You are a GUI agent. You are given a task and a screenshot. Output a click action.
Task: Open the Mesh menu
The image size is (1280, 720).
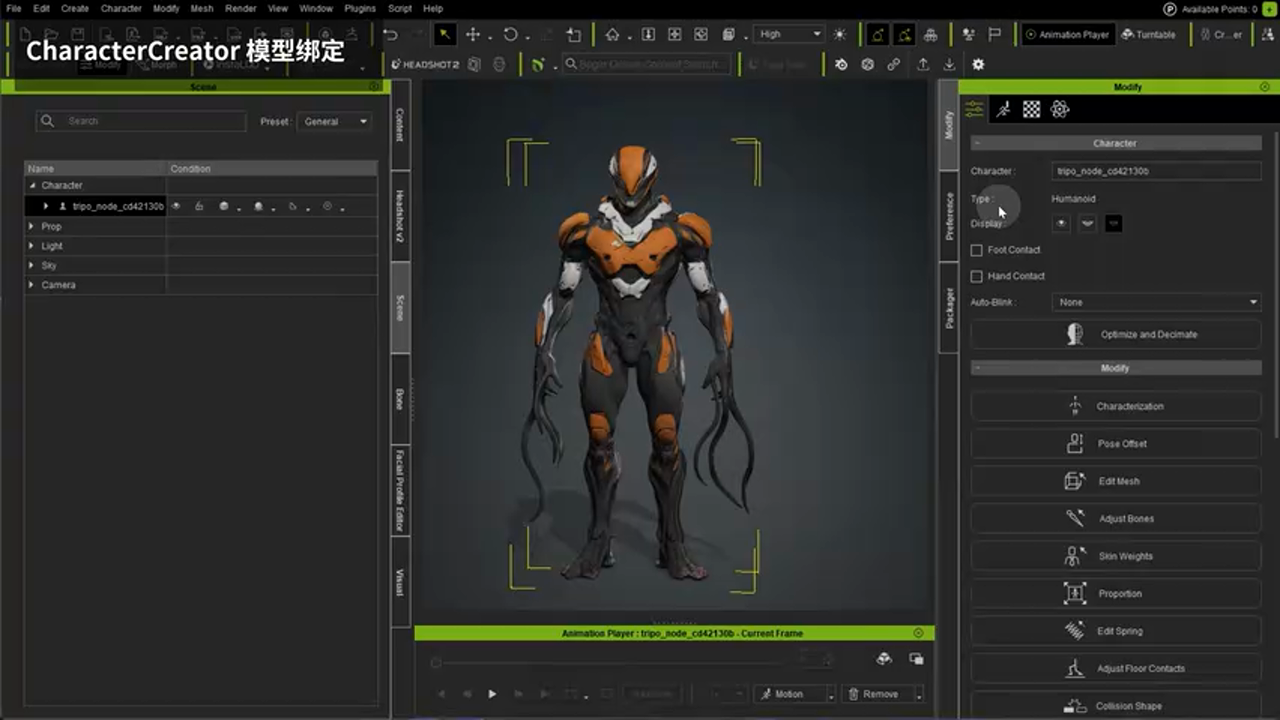coord(201,8)
